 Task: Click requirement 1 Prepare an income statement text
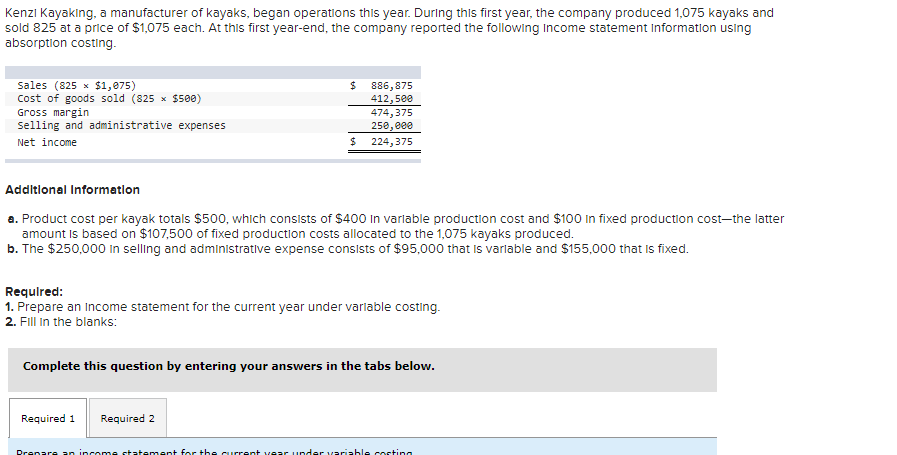tap(223, 307)
